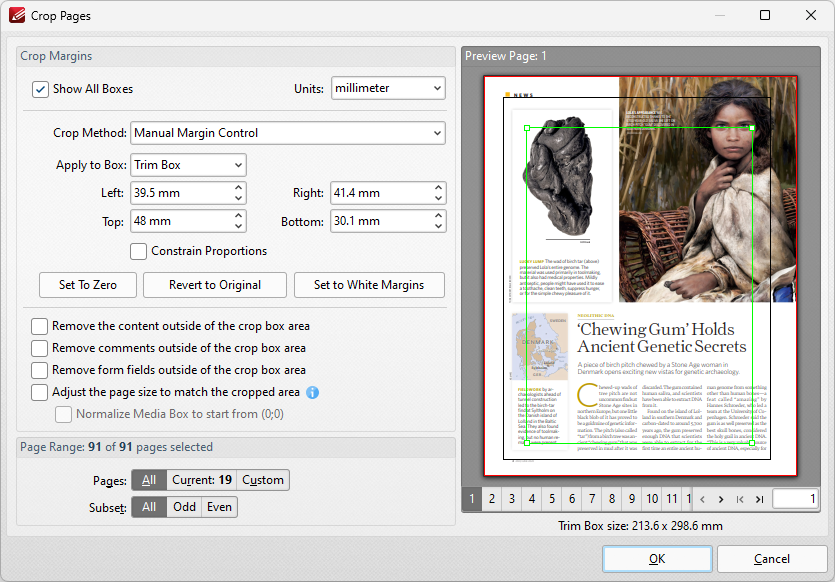
Task: Click the preview page number input field
Action: pyautogui.click(x=796, y=499)
